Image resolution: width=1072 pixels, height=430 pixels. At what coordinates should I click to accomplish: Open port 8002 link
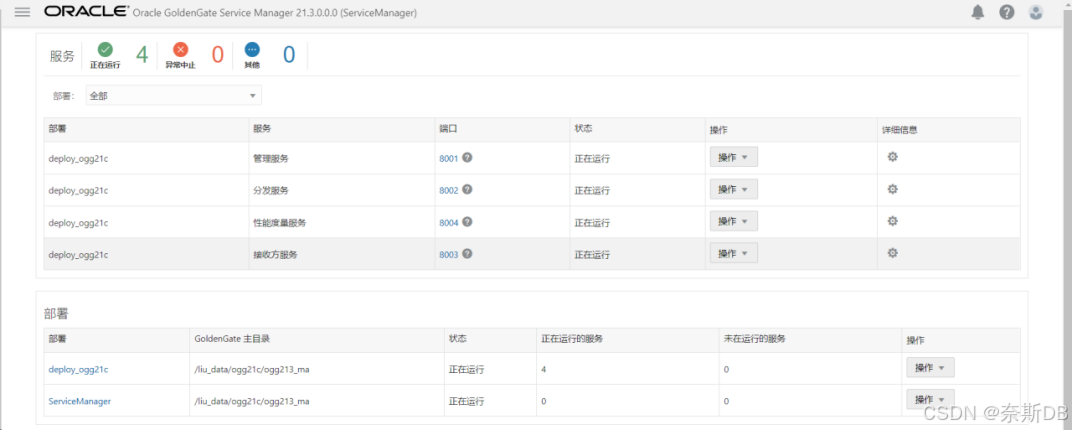click(x=448, y=191)
